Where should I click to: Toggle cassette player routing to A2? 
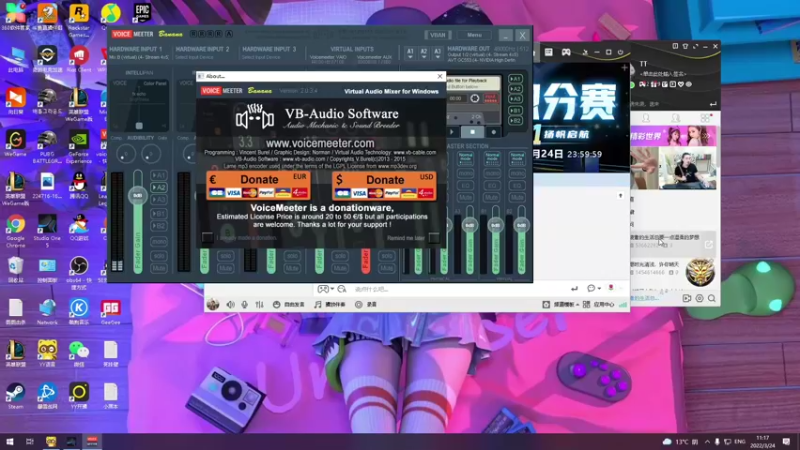tap(515, 89)
